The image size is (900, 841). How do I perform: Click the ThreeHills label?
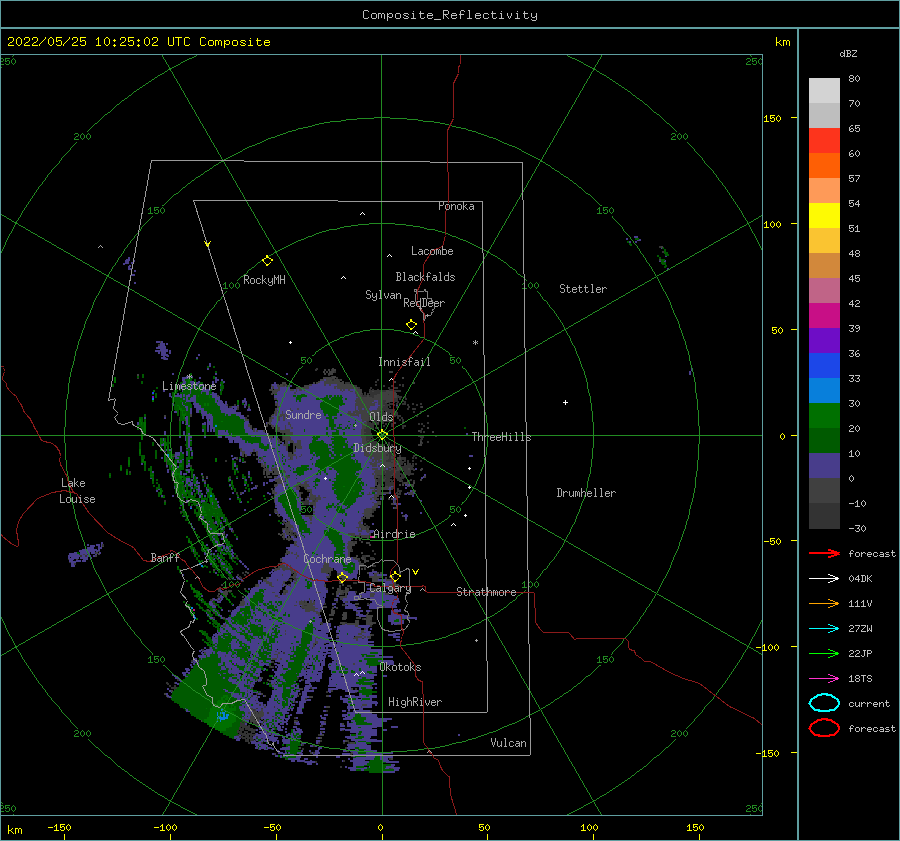coord(502,437)
